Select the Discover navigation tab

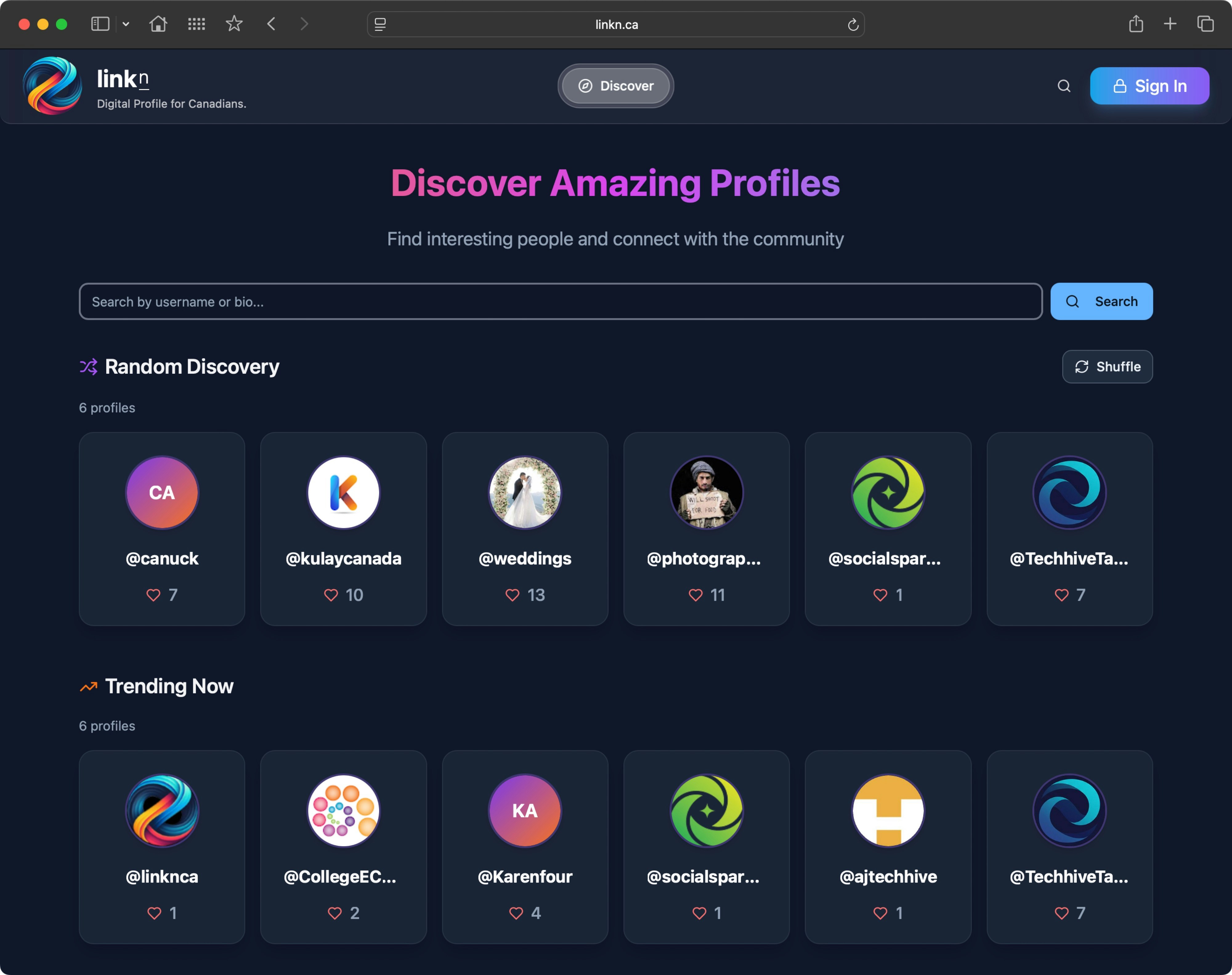[616, 86]
